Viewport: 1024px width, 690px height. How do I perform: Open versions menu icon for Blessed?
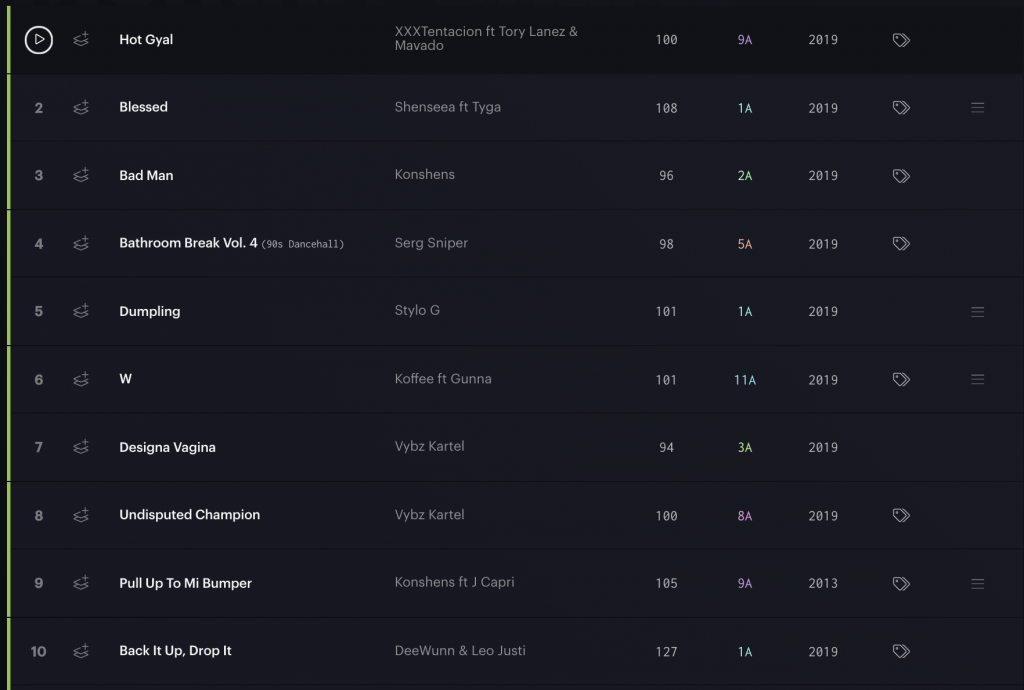978,108
